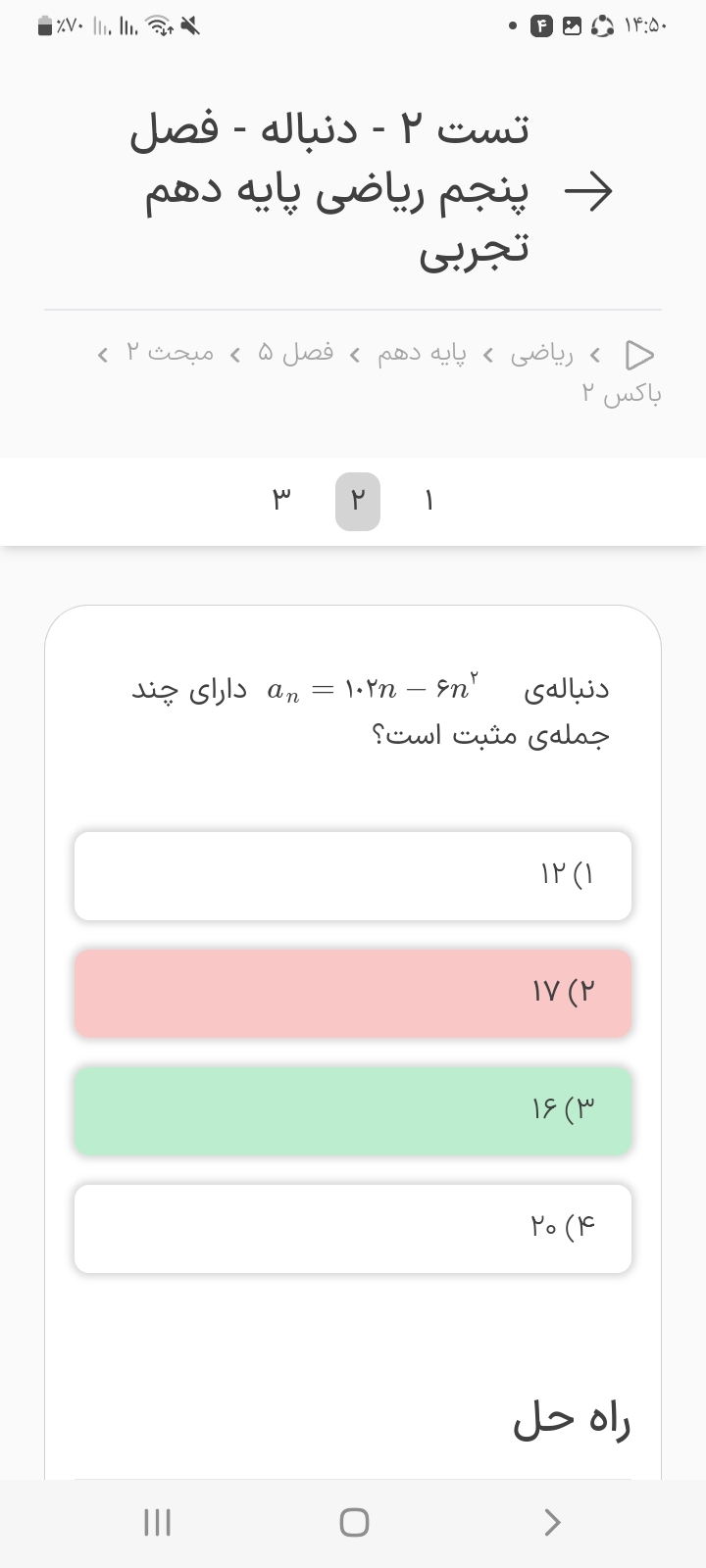This screenshot has height=1568, width=706.
Task: Switch to question 3 tab
Action: point(282,501)
